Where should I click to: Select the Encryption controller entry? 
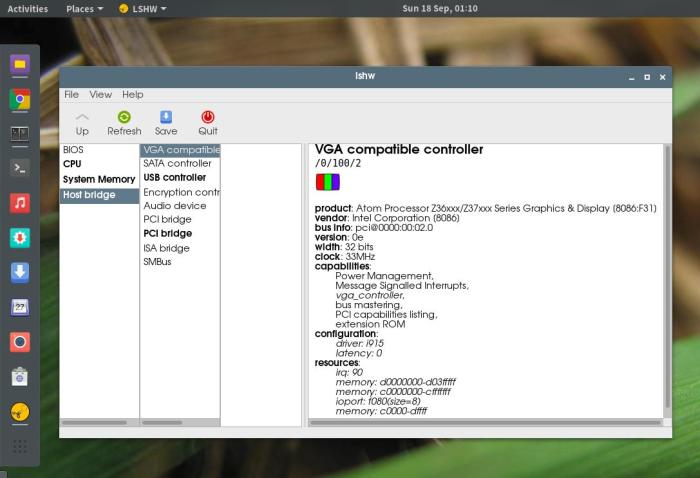point(181,192)
